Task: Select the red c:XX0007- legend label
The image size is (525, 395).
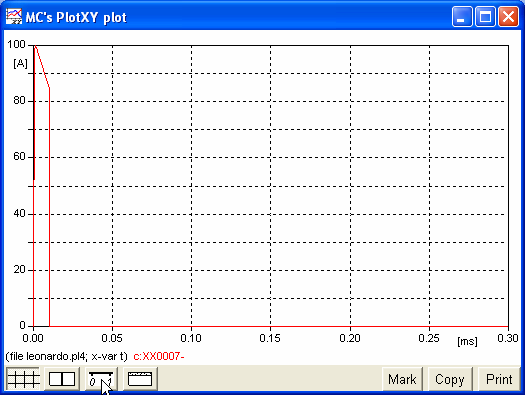Action: pyautogui.click(x=159, y=357)
